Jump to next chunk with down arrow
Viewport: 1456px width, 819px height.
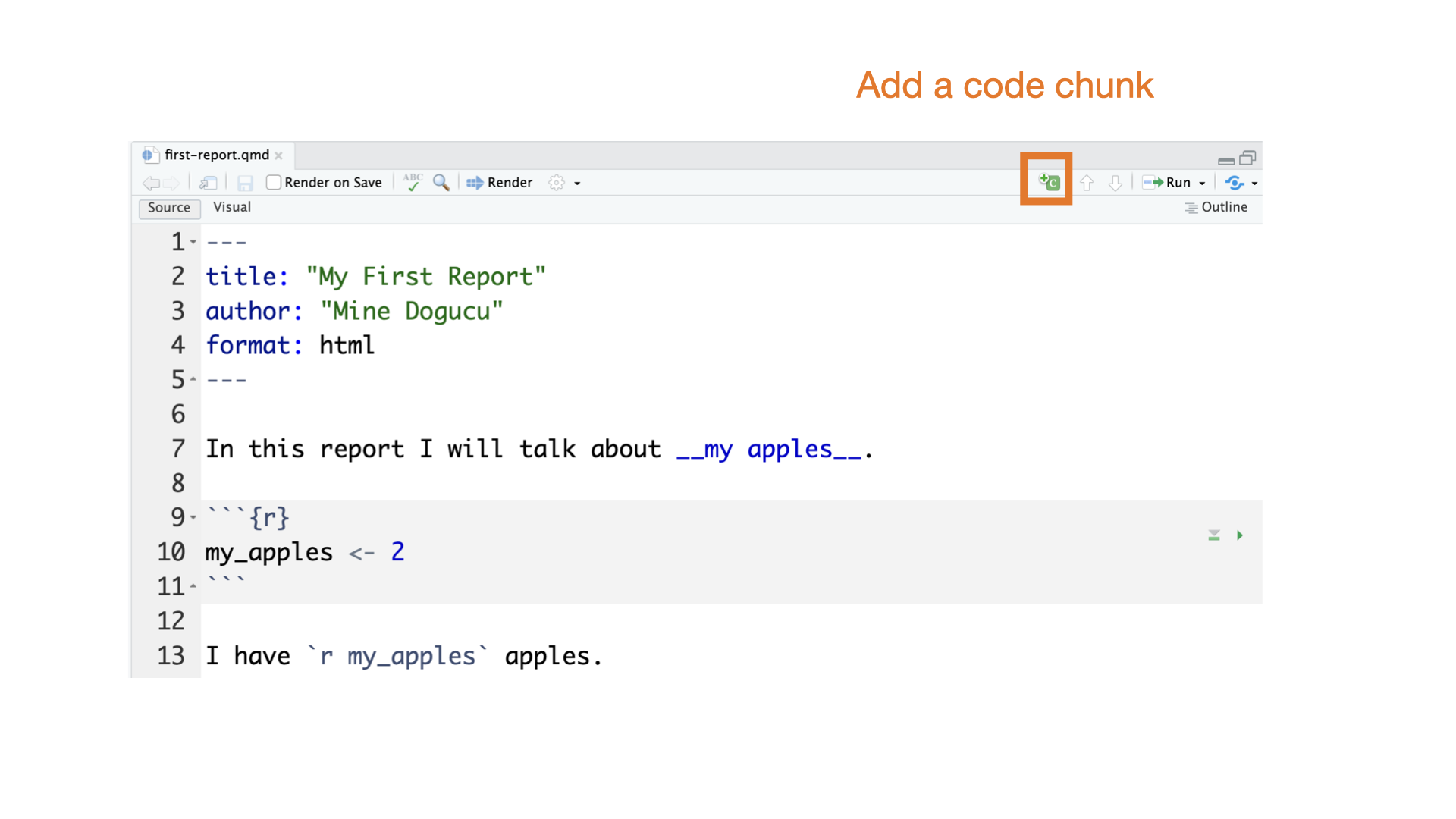pyautogui.click(x=1115, y=183)
